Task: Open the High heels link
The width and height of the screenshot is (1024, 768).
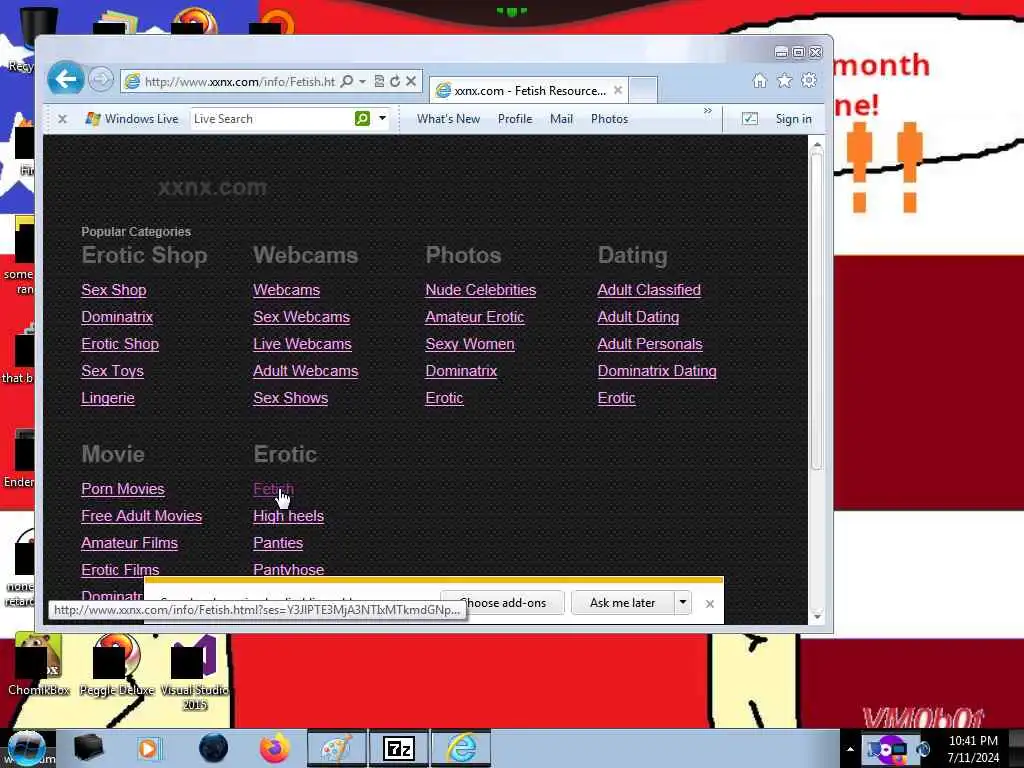Action: 288,516
